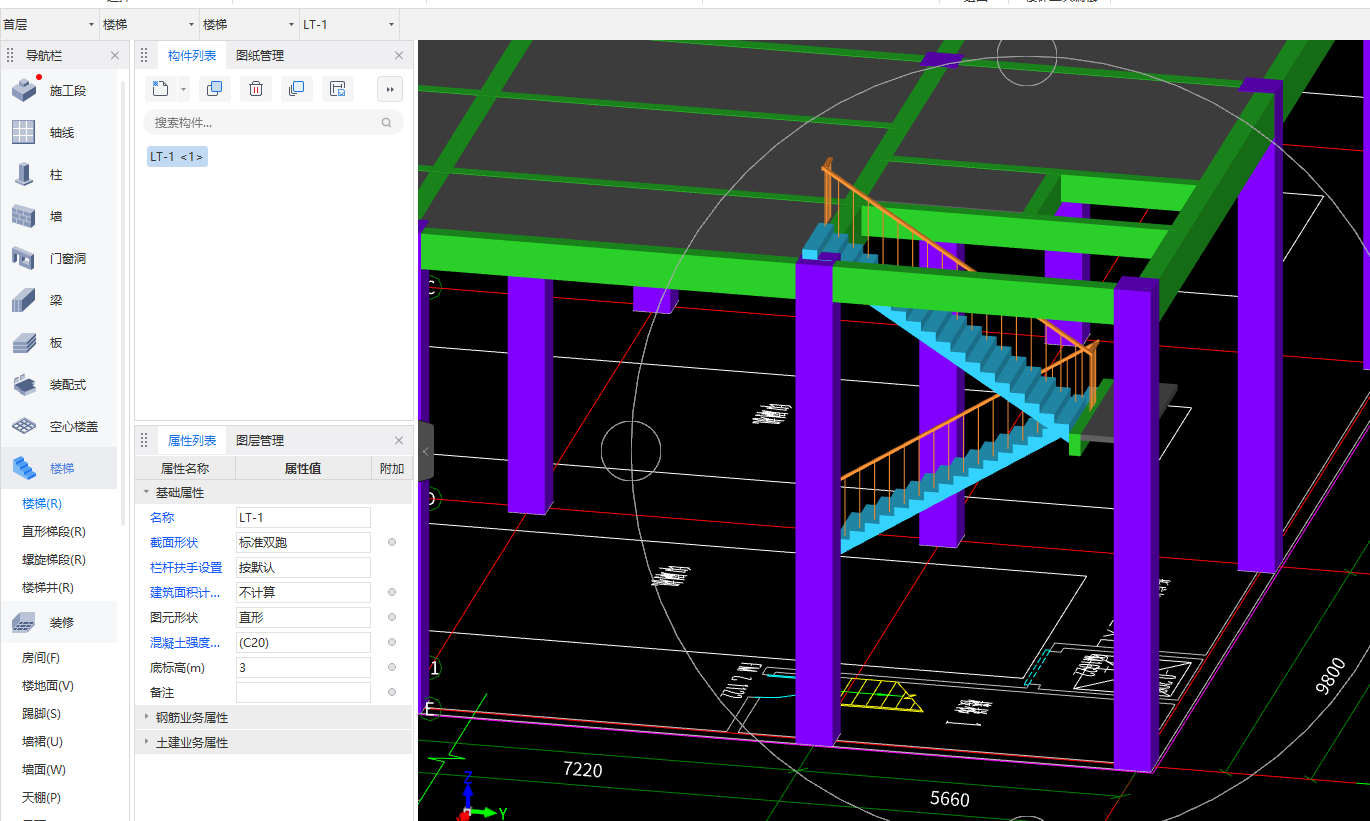The height and width of the screenshot is (821, 1370).
Task: Toggle the 附加 circle for 底标高(m)
Action: (x=392, y=667)
